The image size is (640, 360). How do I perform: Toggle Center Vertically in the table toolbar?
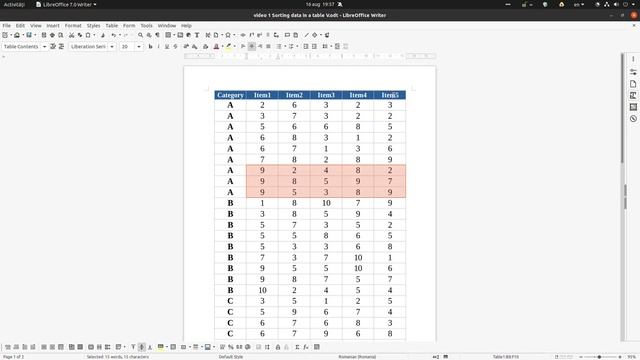pos(142,347)
